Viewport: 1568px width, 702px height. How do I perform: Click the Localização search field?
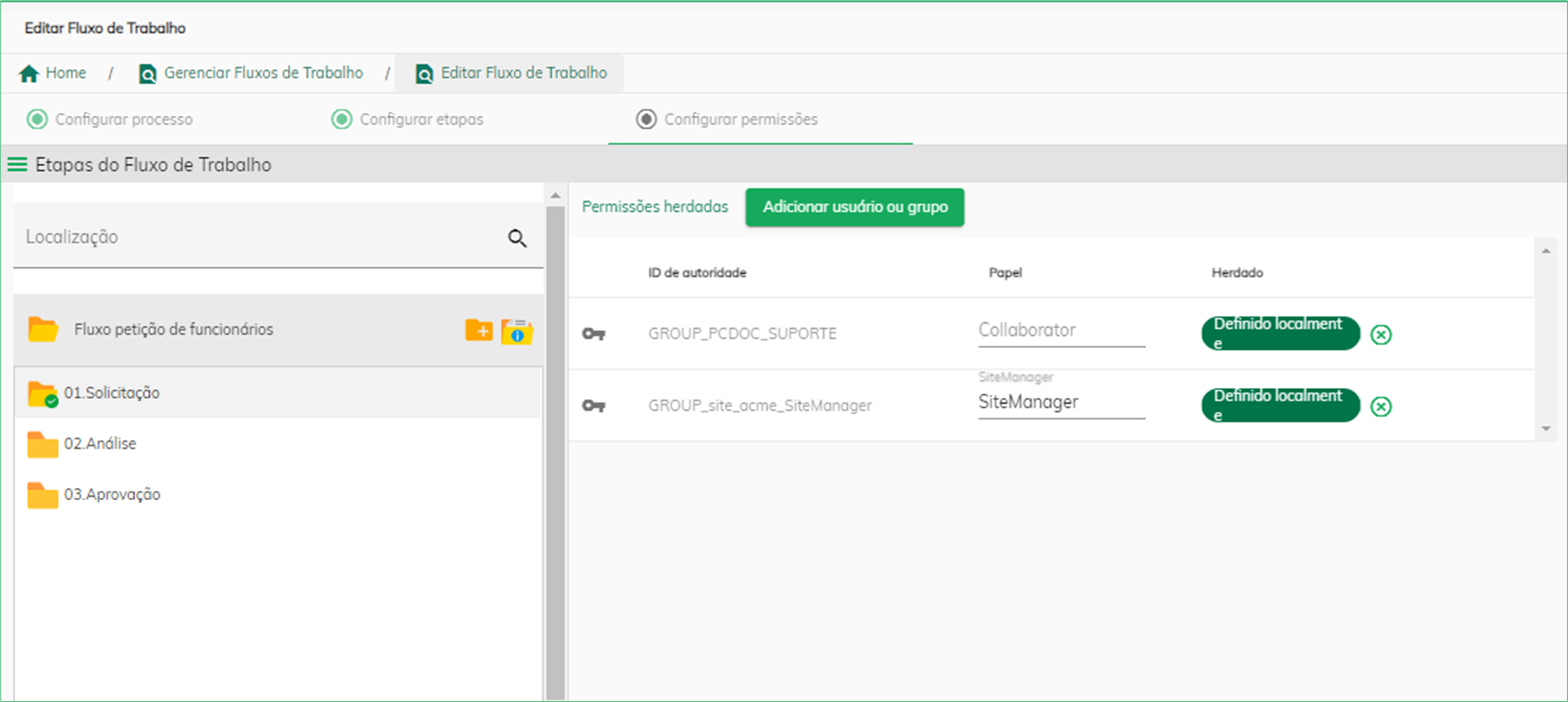pos(278,237)
